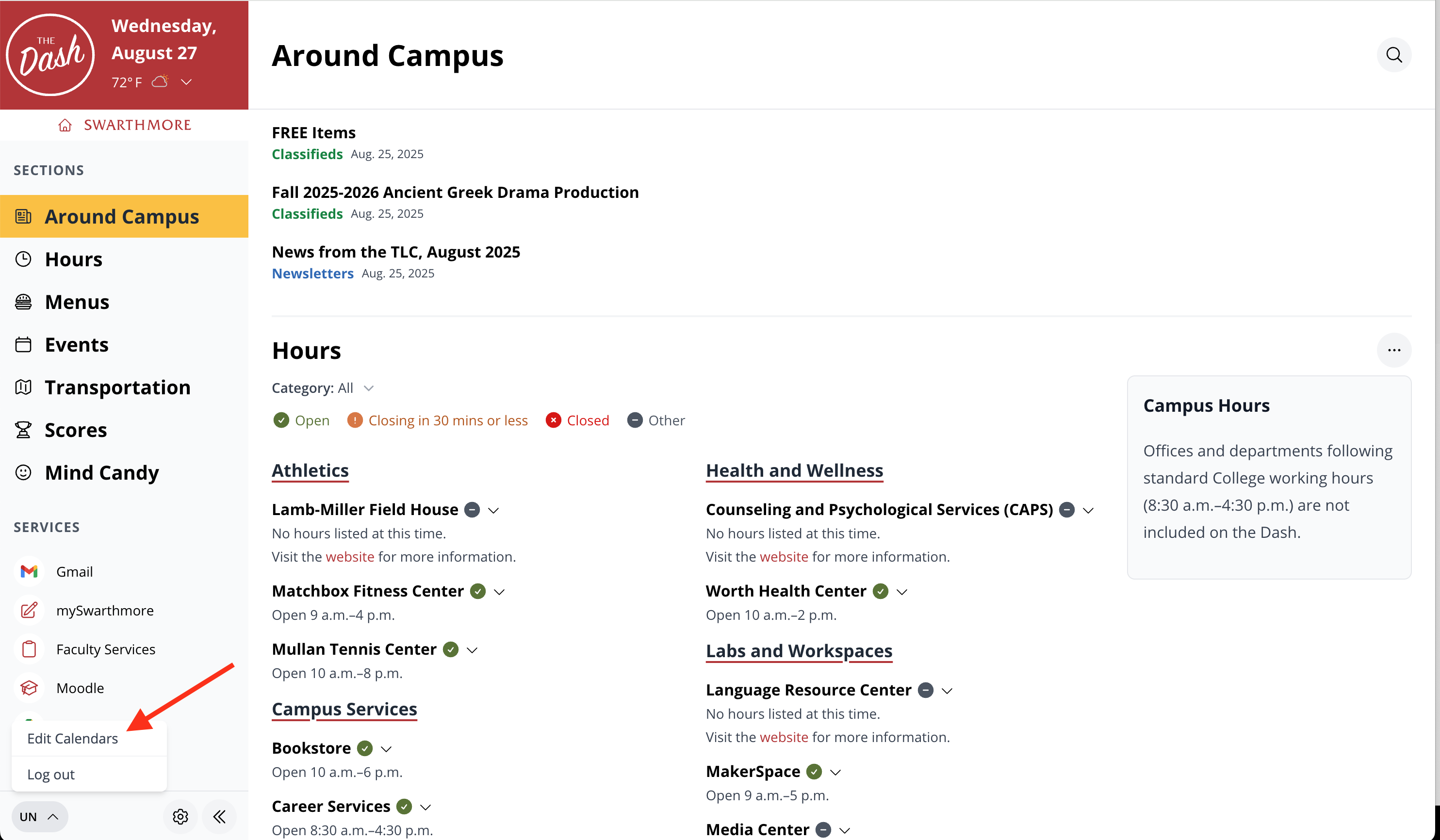Click Language Resource Center status icon

pos(926,690)
